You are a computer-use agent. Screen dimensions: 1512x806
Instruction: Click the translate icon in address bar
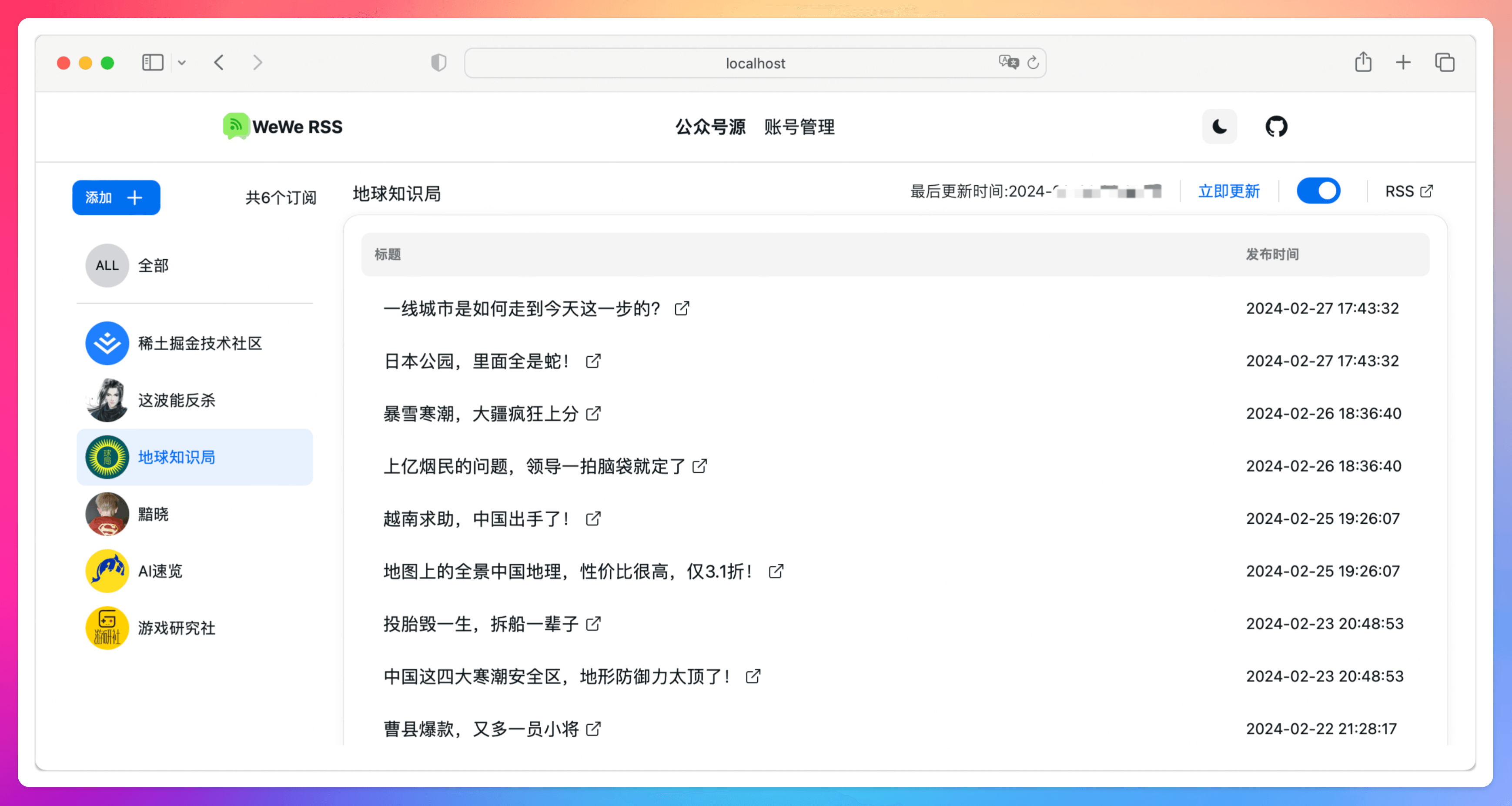point(1008,62)
